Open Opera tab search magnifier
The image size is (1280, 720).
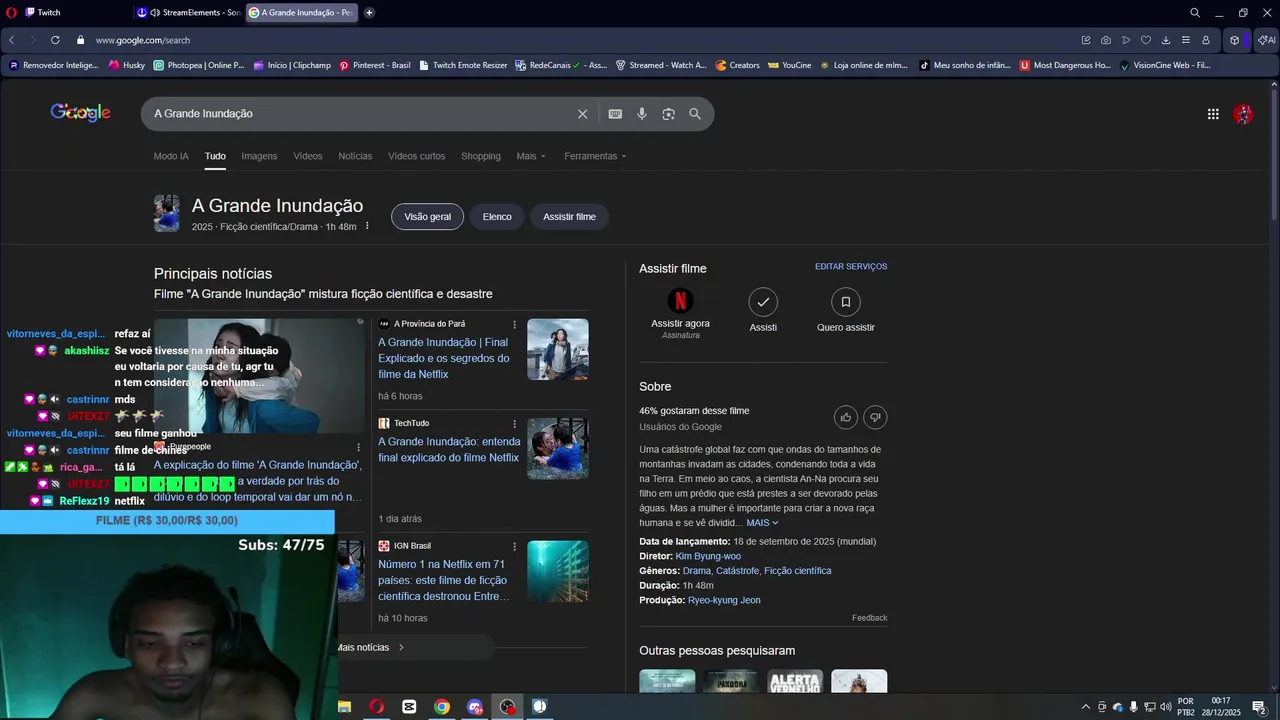[x=1195, y=13]
